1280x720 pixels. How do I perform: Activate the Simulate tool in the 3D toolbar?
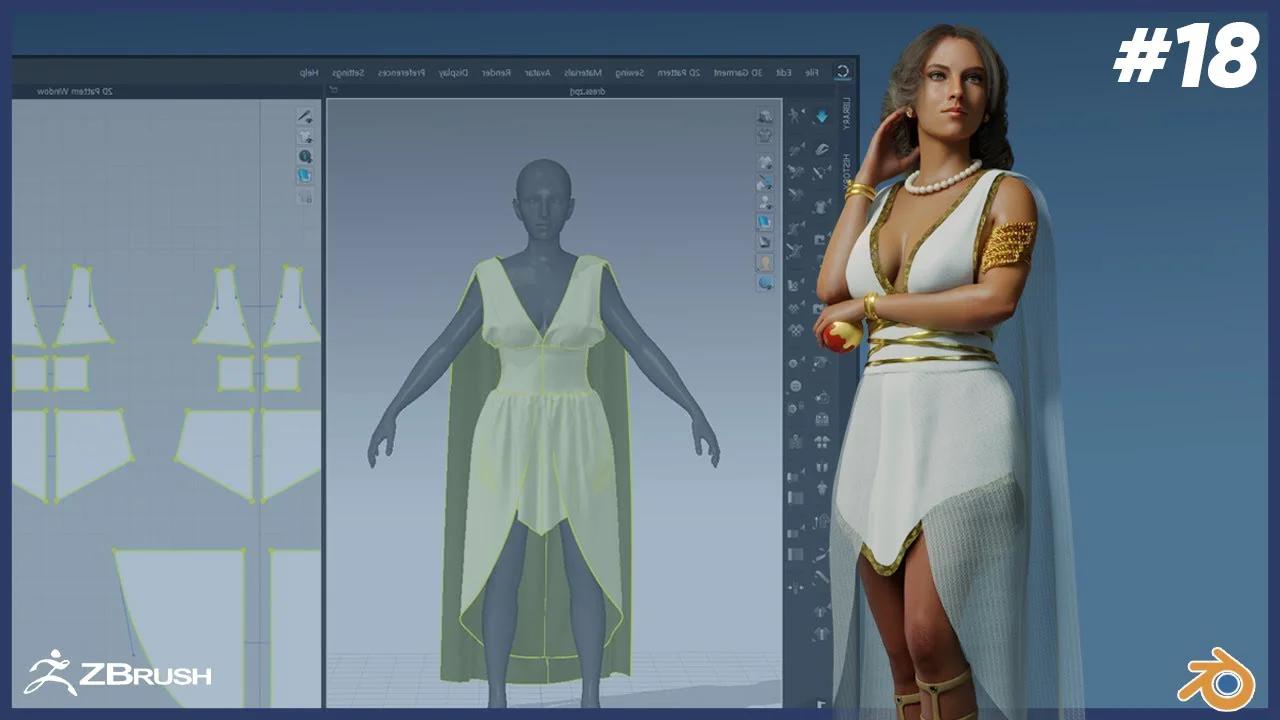tap(823, 115)
